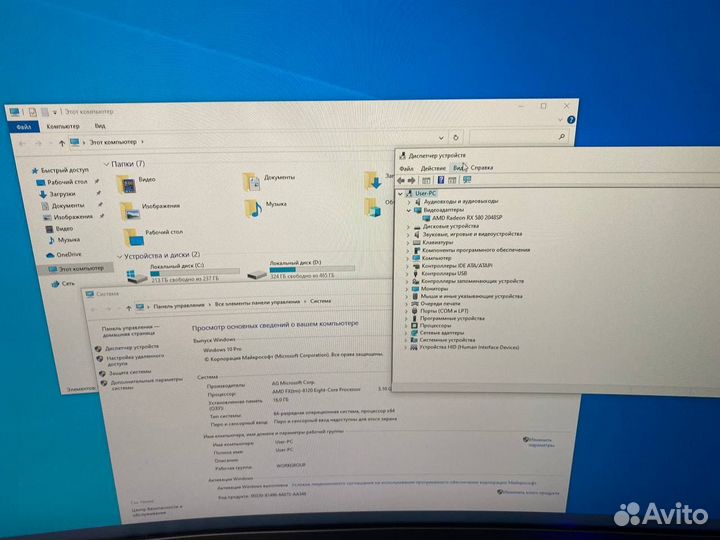
Task: Collapse the Видеоадаптеры node
Action: point(408,210)
